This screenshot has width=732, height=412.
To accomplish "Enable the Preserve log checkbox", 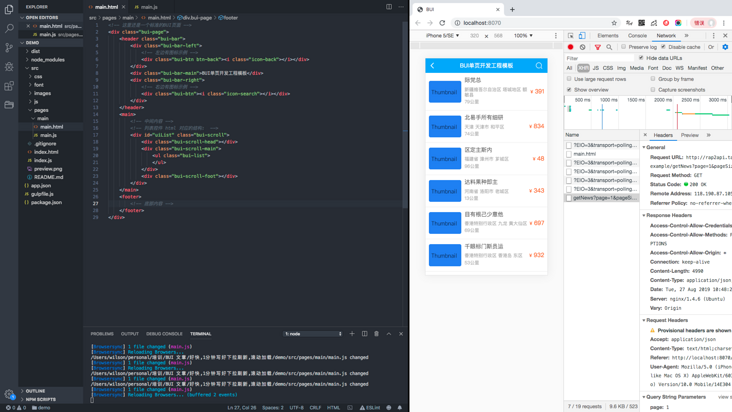I will (x=622, y=47).
